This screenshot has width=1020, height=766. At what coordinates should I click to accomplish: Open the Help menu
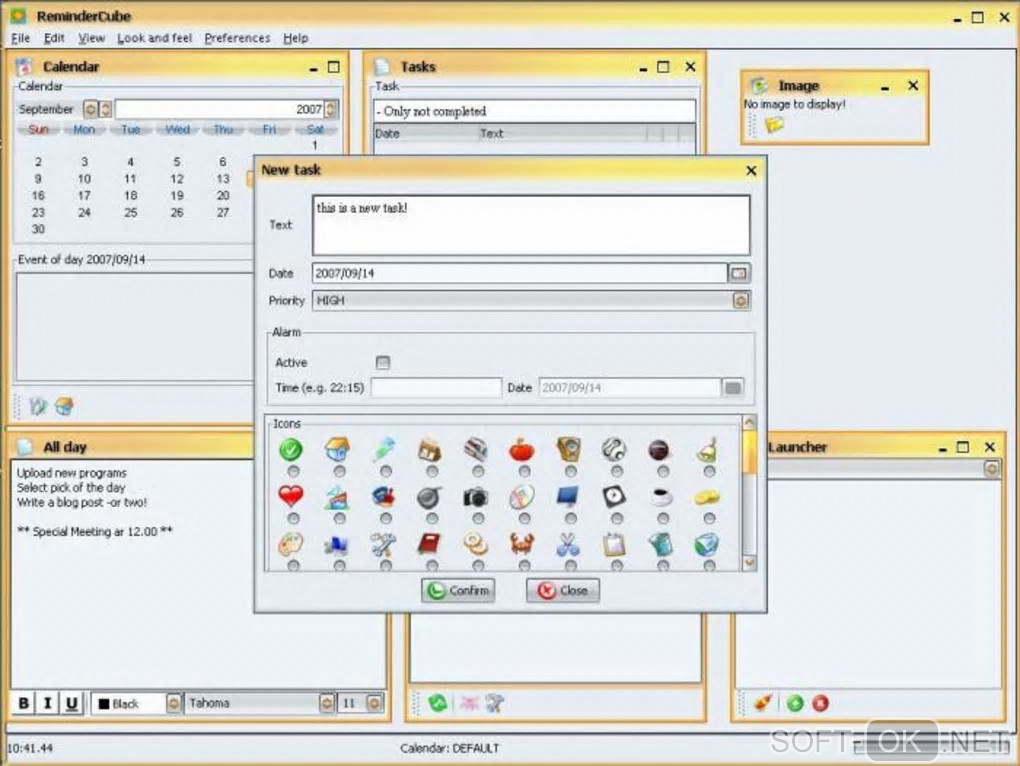[295, 38]
